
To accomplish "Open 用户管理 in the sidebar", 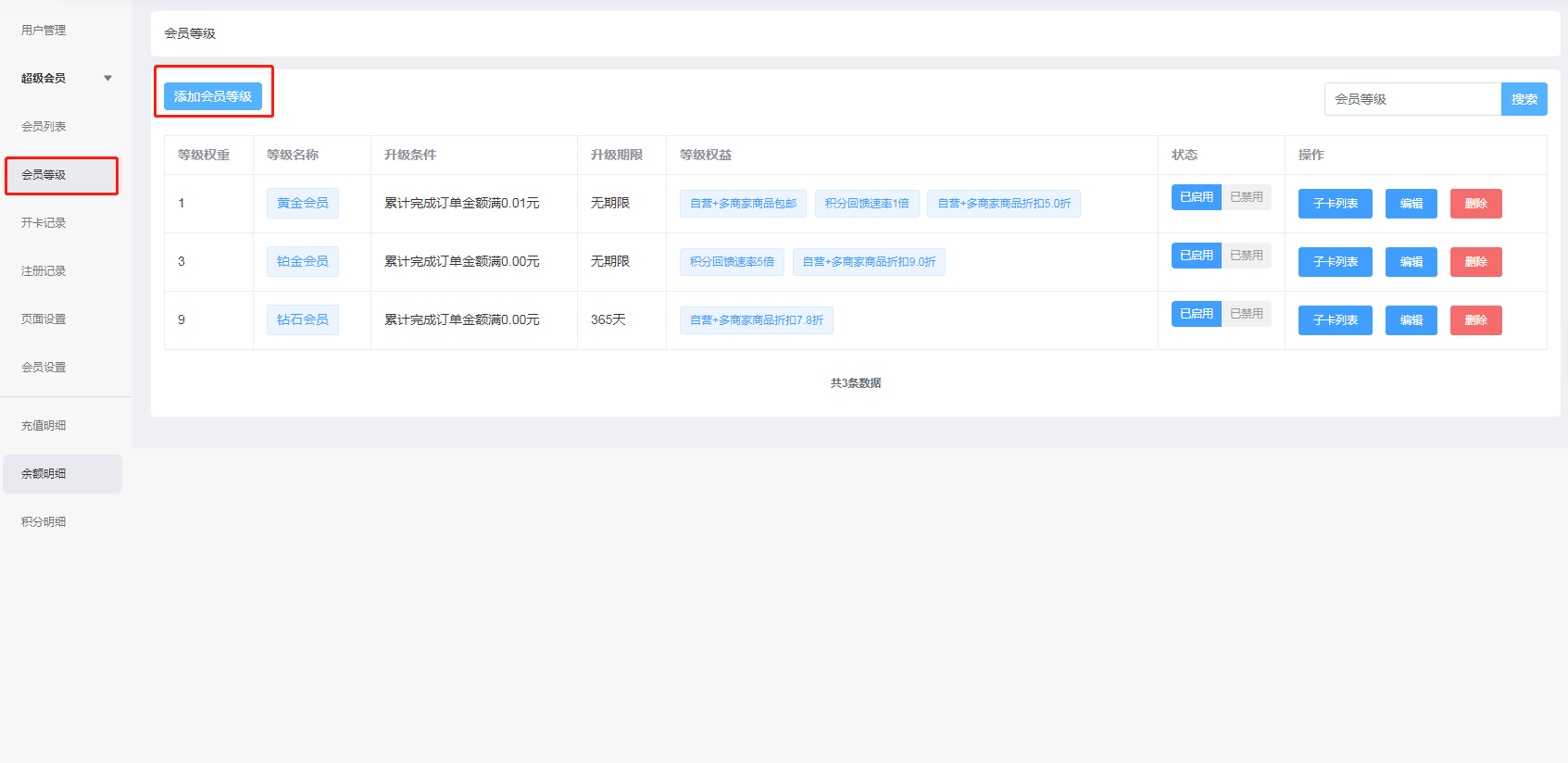I will tap(44, 31).
